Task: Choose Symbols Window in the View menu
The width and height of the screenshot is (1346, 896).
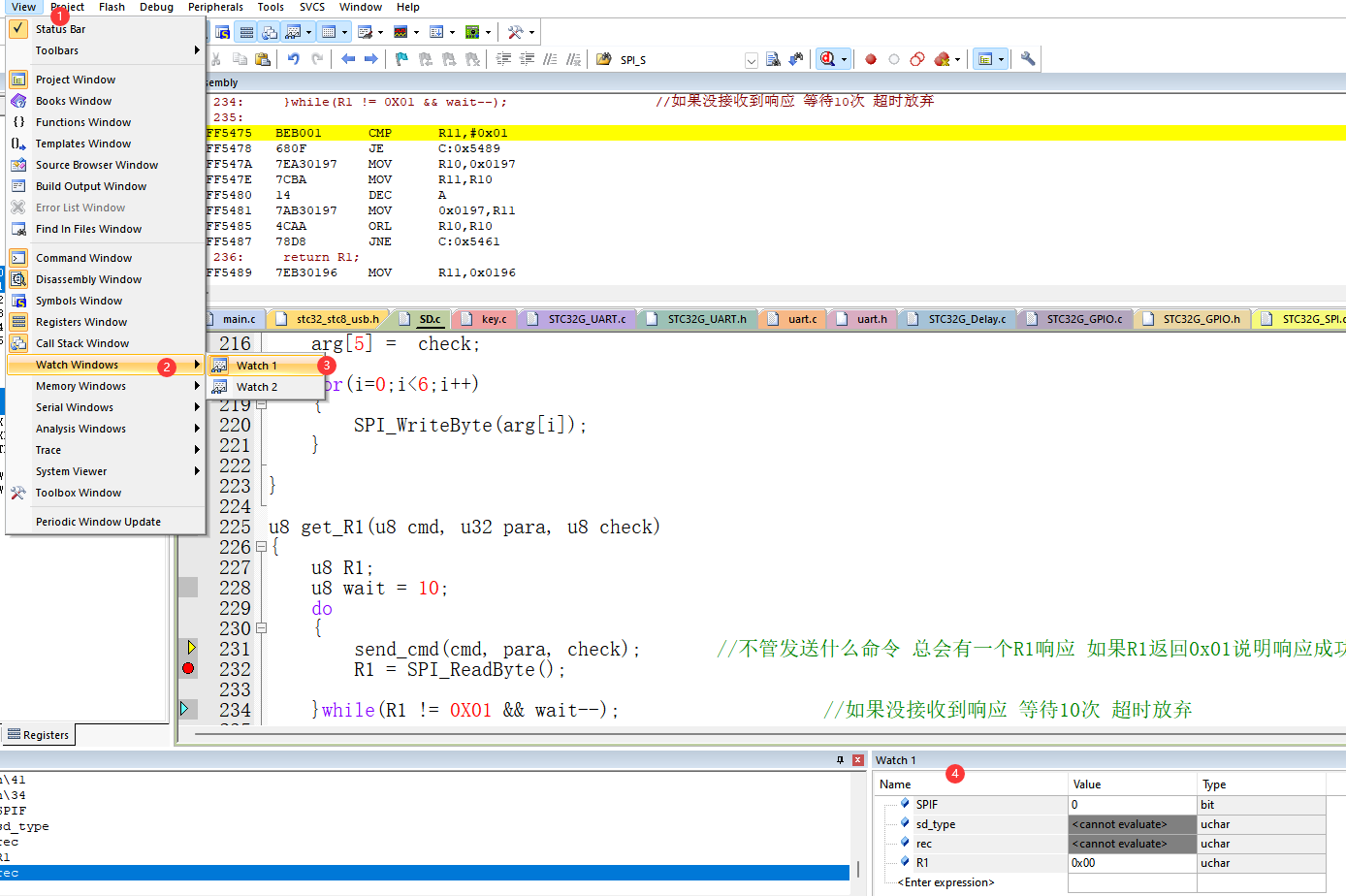Action: pyautogui.click(x=106, y=301)
